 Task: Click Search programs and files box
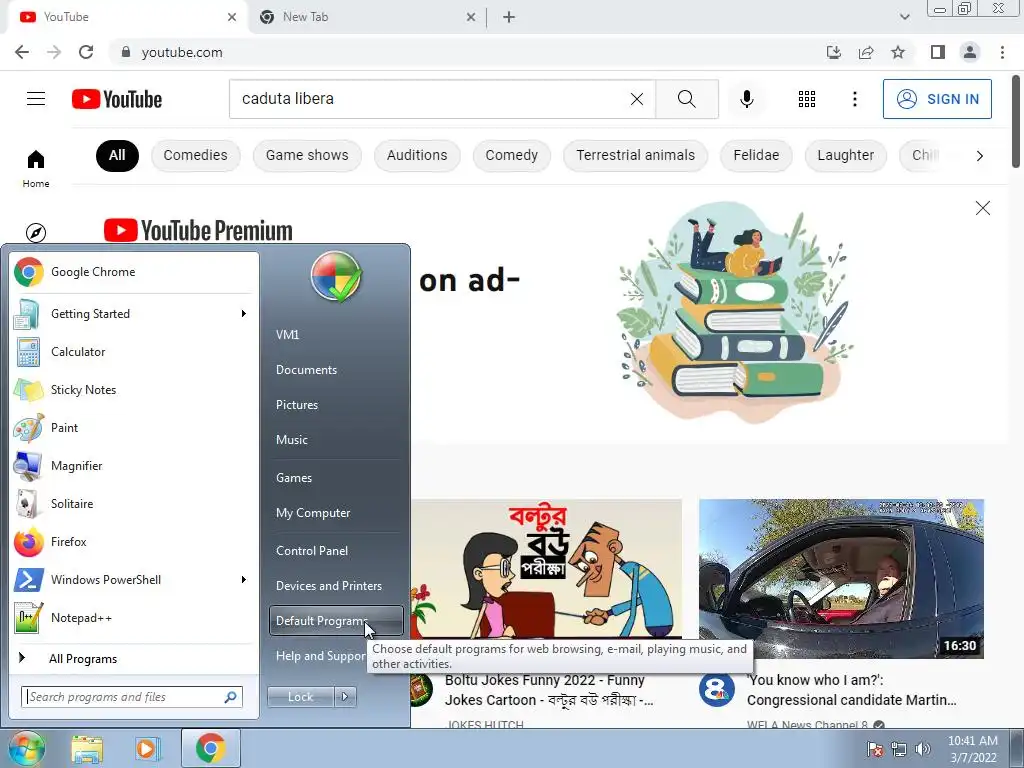point(132,697)
